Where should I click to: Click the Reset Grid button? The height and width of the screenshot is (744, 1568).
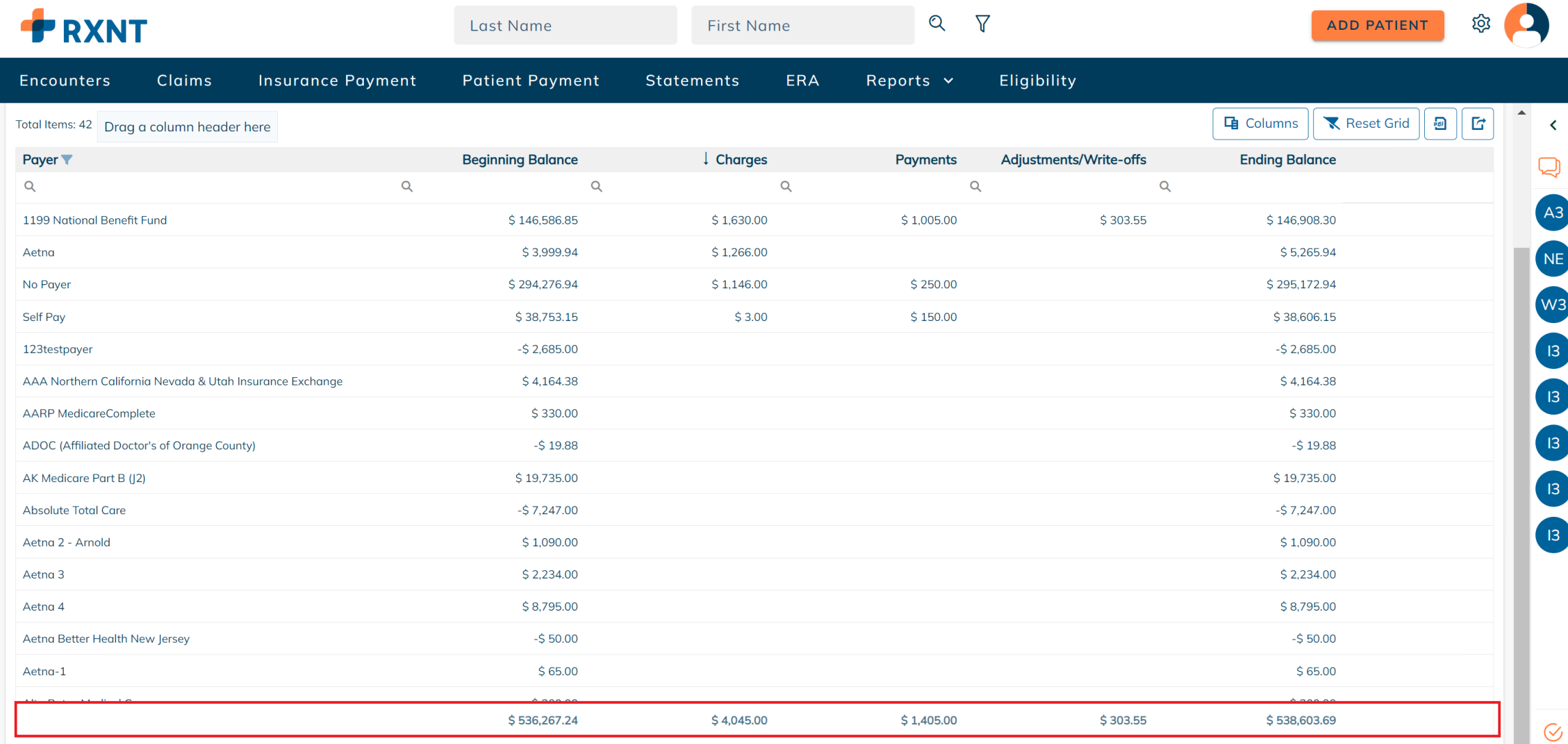pos(1366,124)
